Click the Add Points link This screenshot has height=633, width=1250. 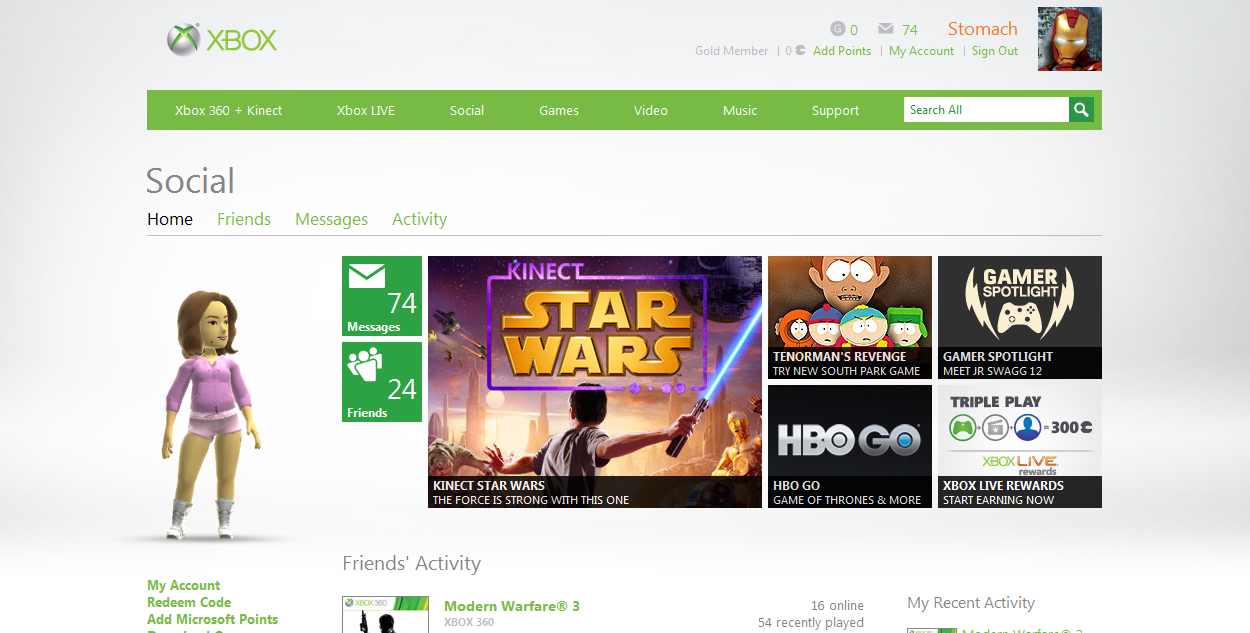tap(842, 51)
